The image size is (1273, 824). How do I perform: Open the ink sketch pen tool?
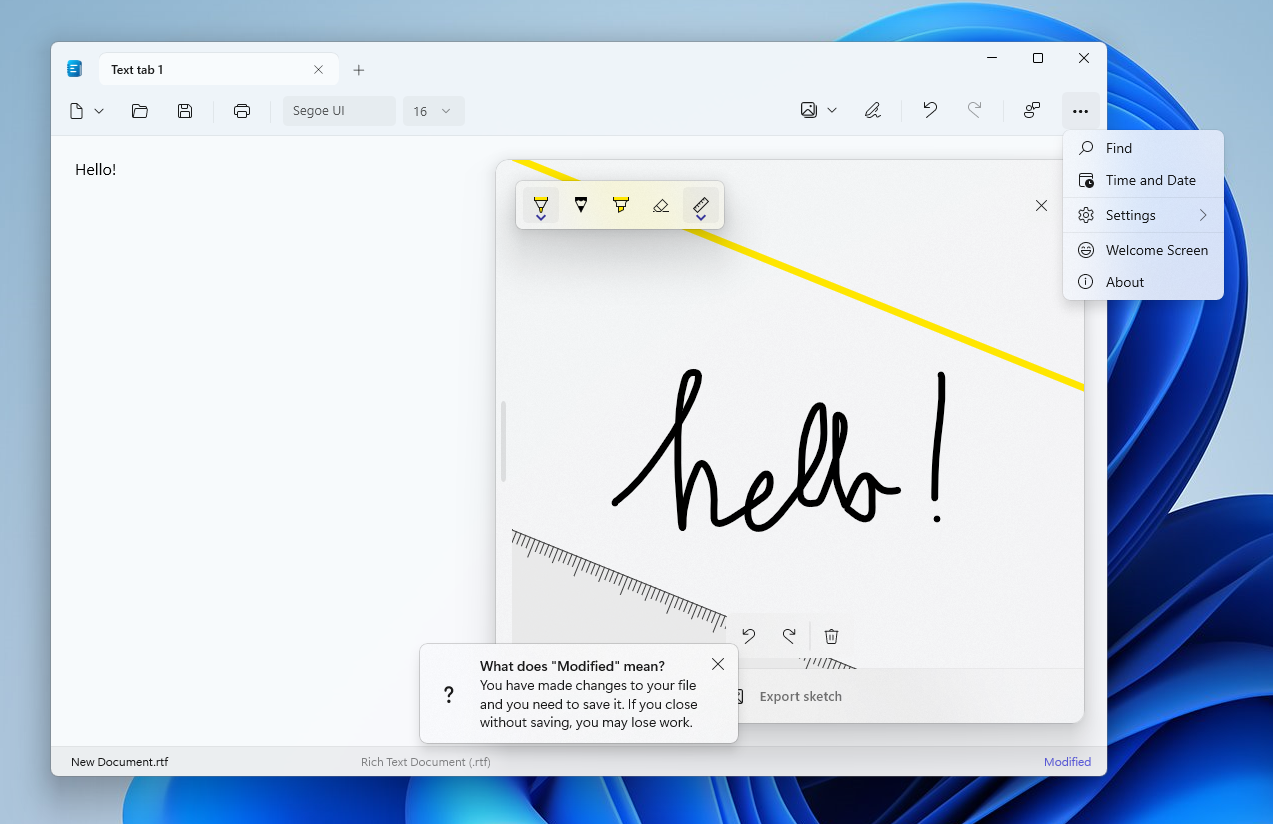point(873,110)
